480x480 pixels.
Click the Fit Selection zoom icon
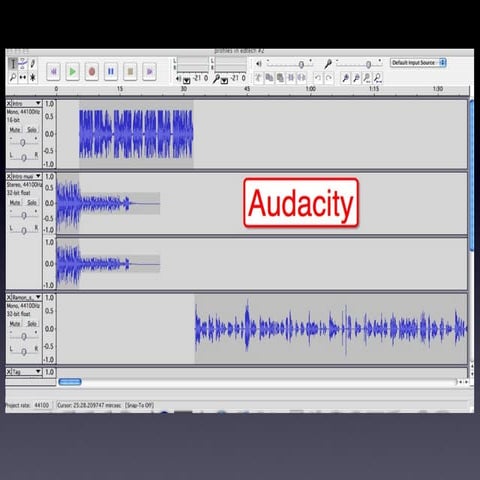[x=367, y=78]
